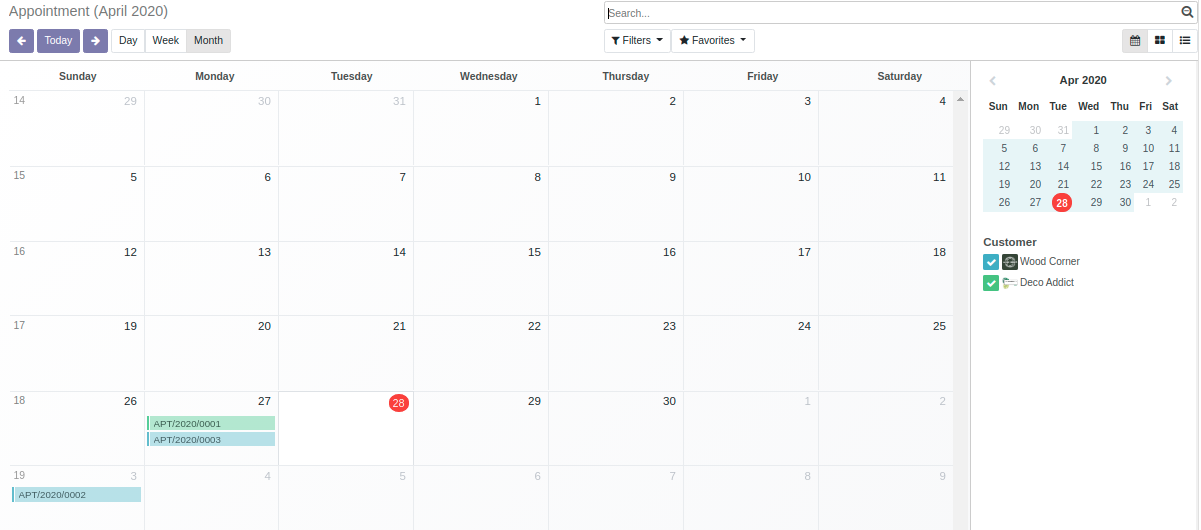
Task: Click the previous period arrow button
Action: (21, 41)
